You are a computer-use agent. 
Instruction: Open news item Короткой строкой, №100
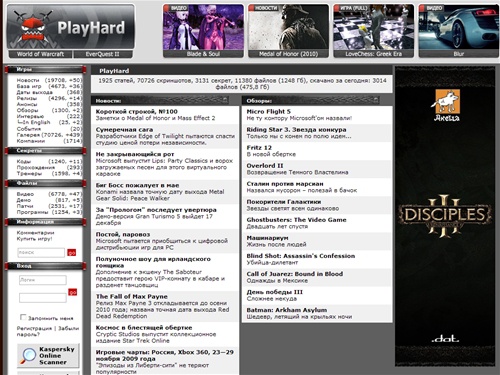[x=137, y=112]
